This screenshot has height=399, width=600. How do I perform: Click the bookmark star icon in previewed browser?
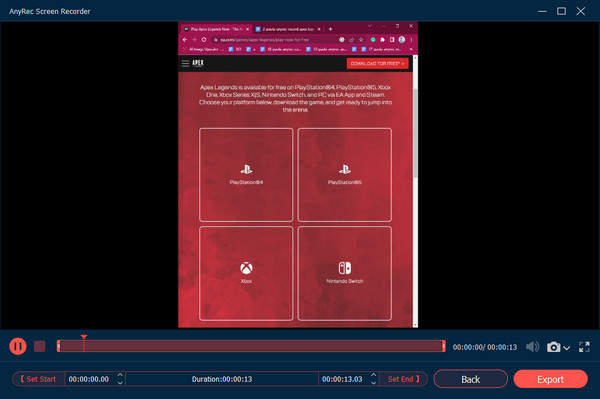361,39
